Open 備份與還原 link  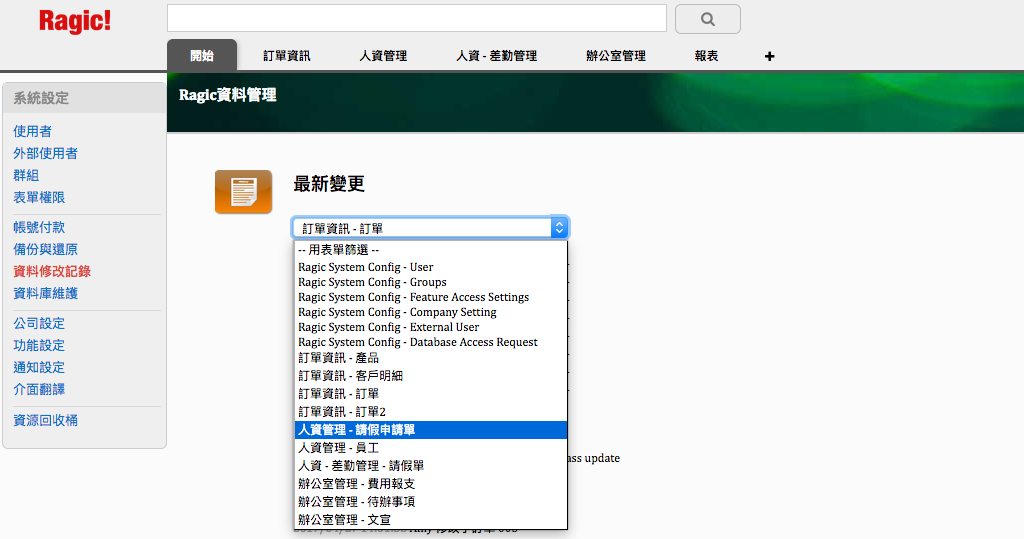click(45, 249)
